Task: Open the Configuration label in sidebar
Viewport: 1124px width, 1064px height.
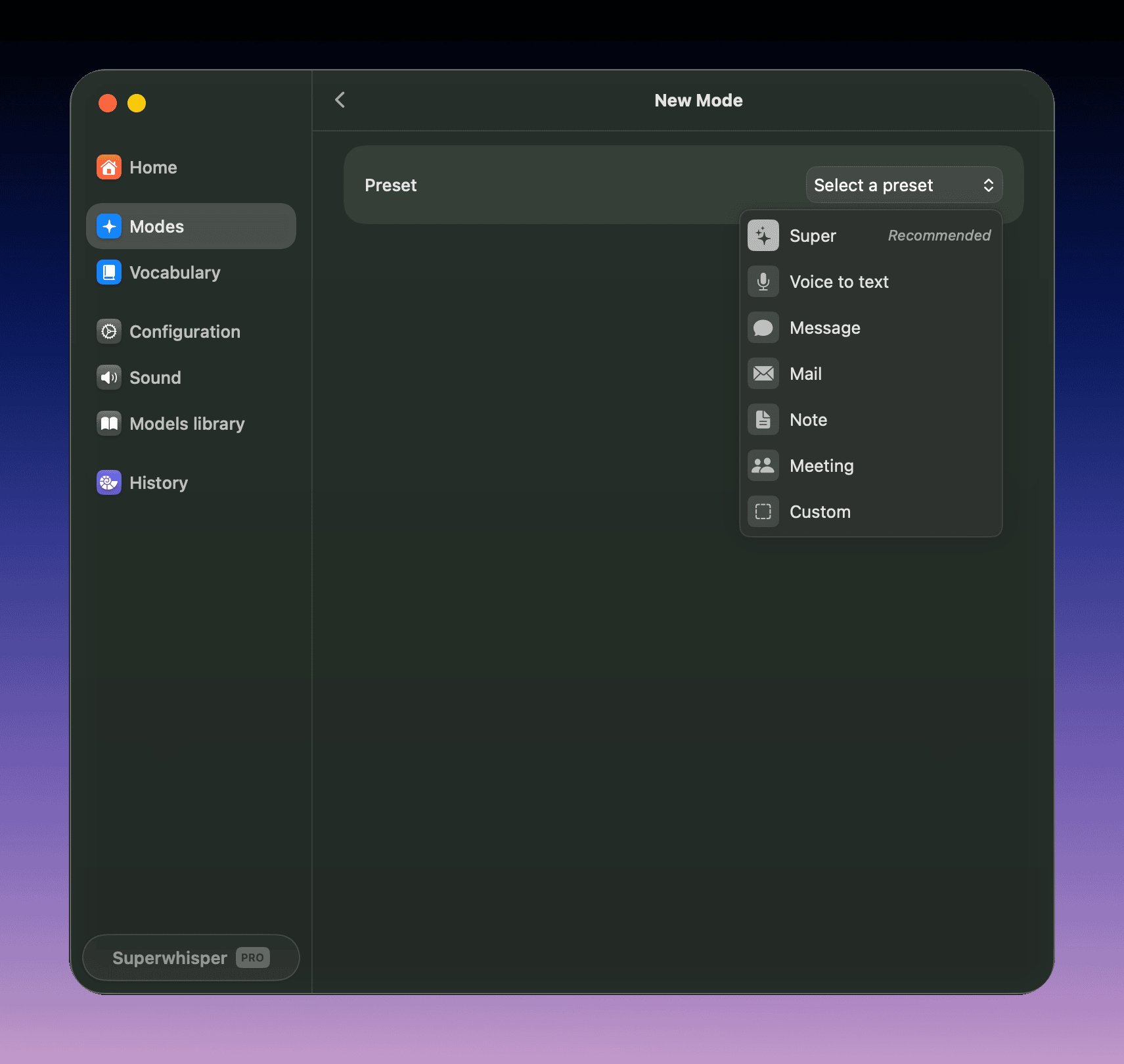Action: tap(185, 332)
